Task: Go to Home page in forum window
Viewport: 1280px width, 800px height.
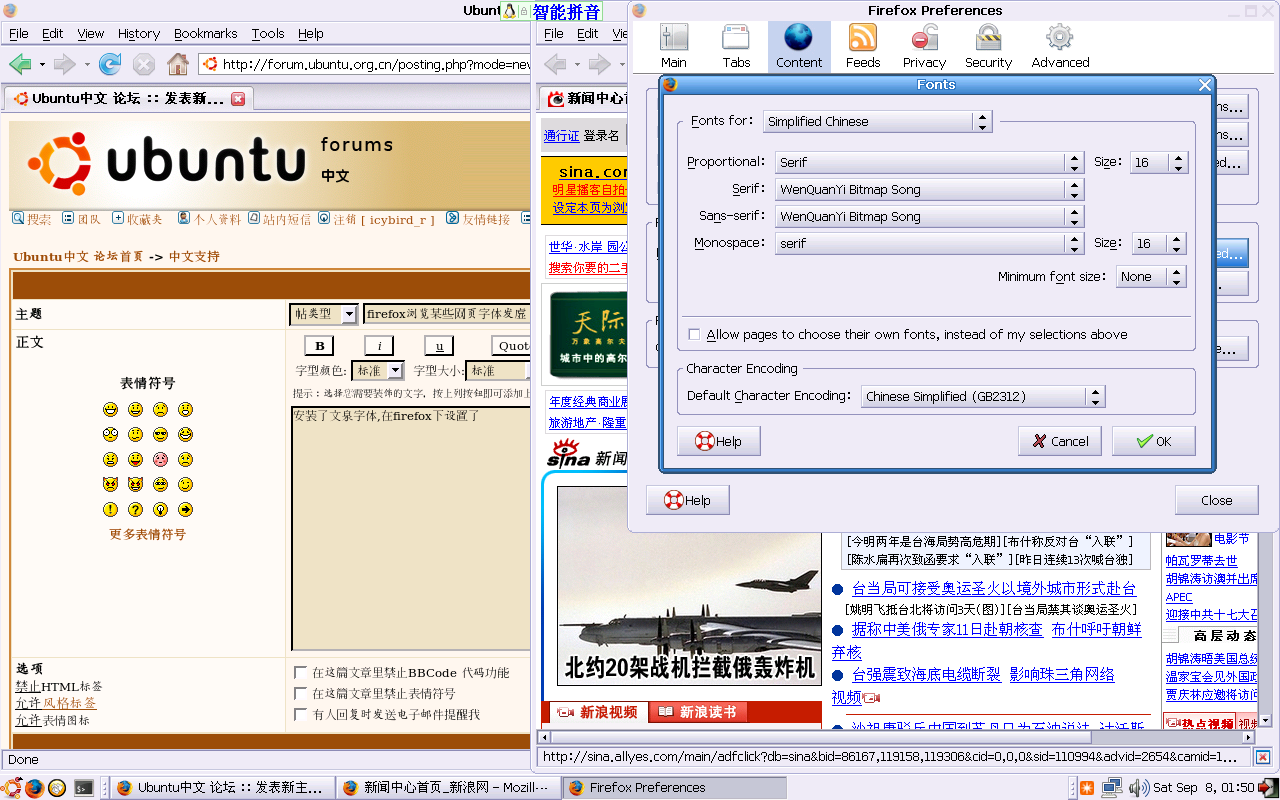Action: click(178, 65)
